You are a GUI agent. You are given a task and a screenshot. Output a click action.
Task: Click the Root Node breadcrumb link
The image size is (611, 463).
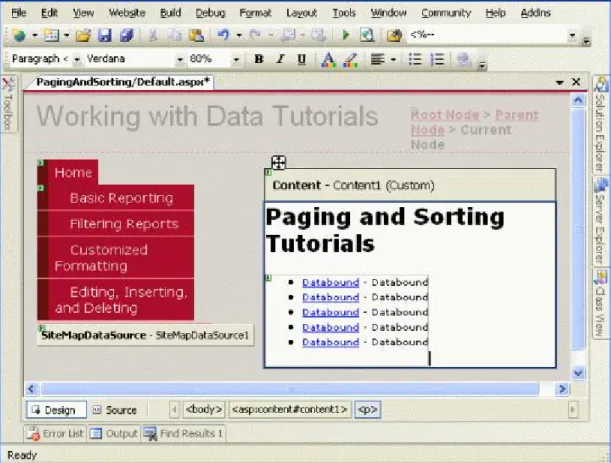tap(445, 115)
